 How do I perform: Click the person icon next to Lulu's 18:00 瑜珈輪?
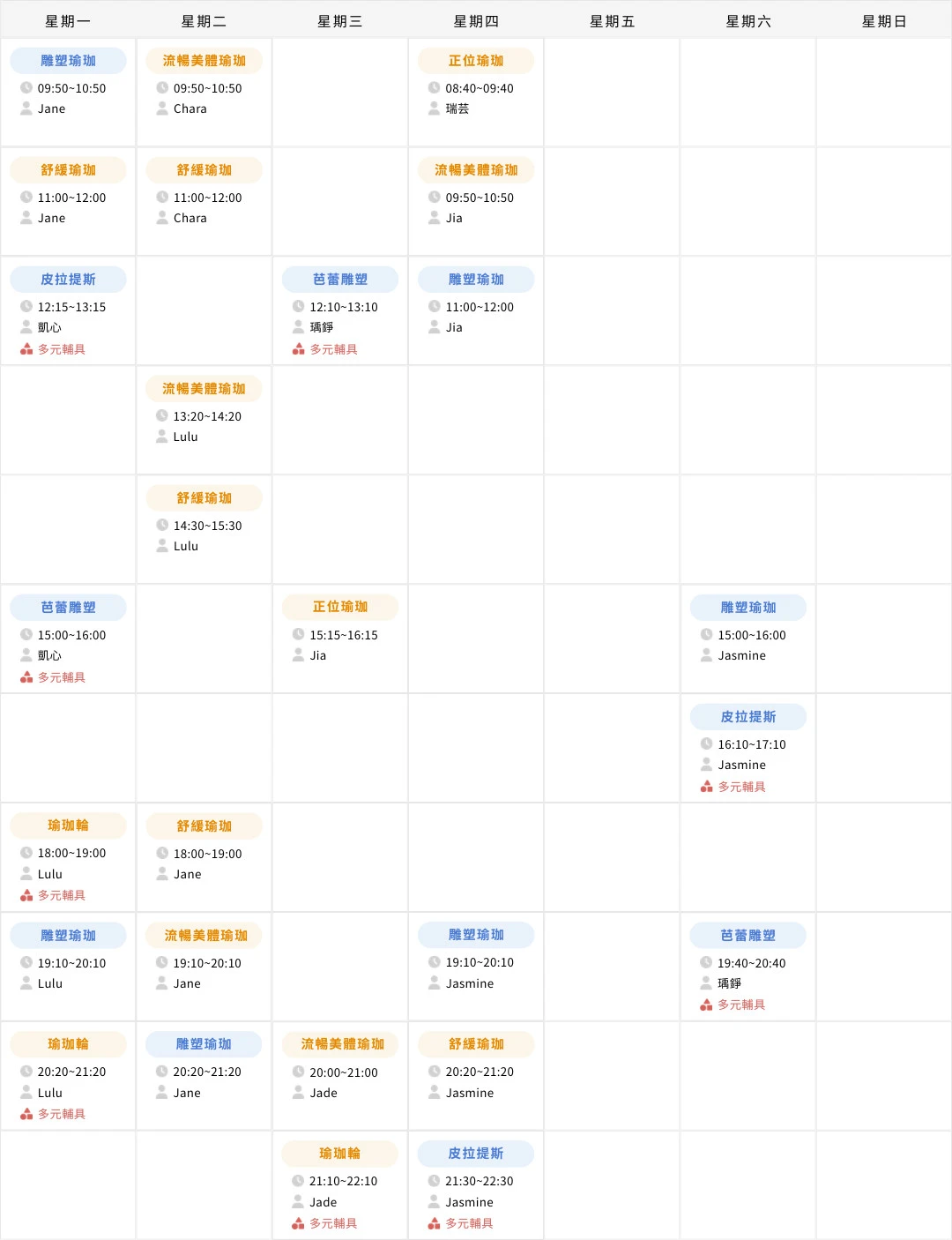point(26,874)
